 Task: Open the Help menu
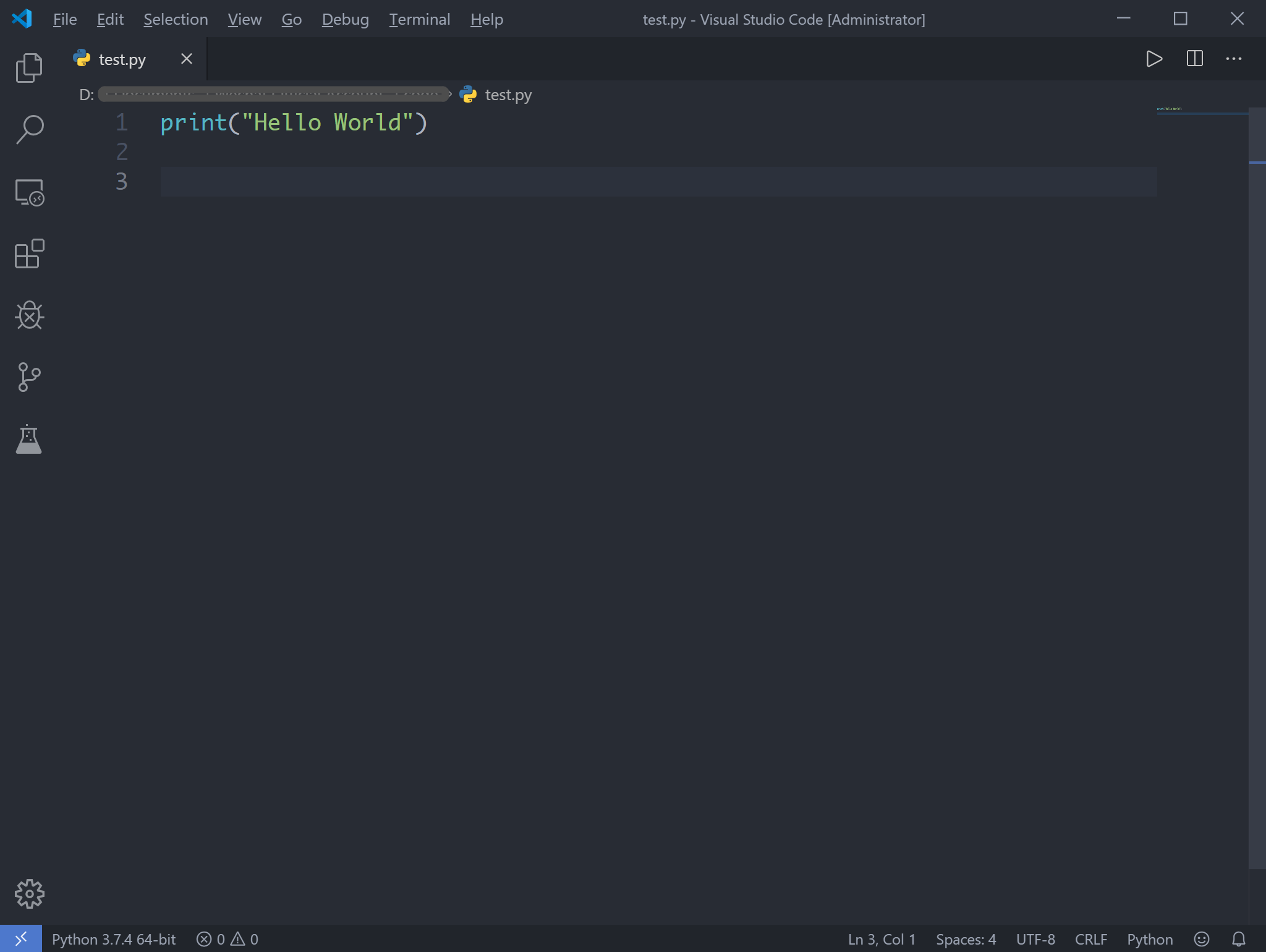pos(486,19)
